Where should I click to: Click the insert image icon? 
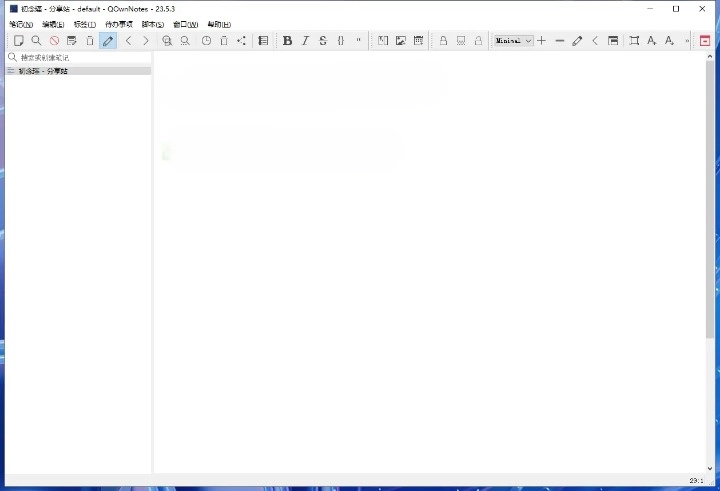click(400, 41)
